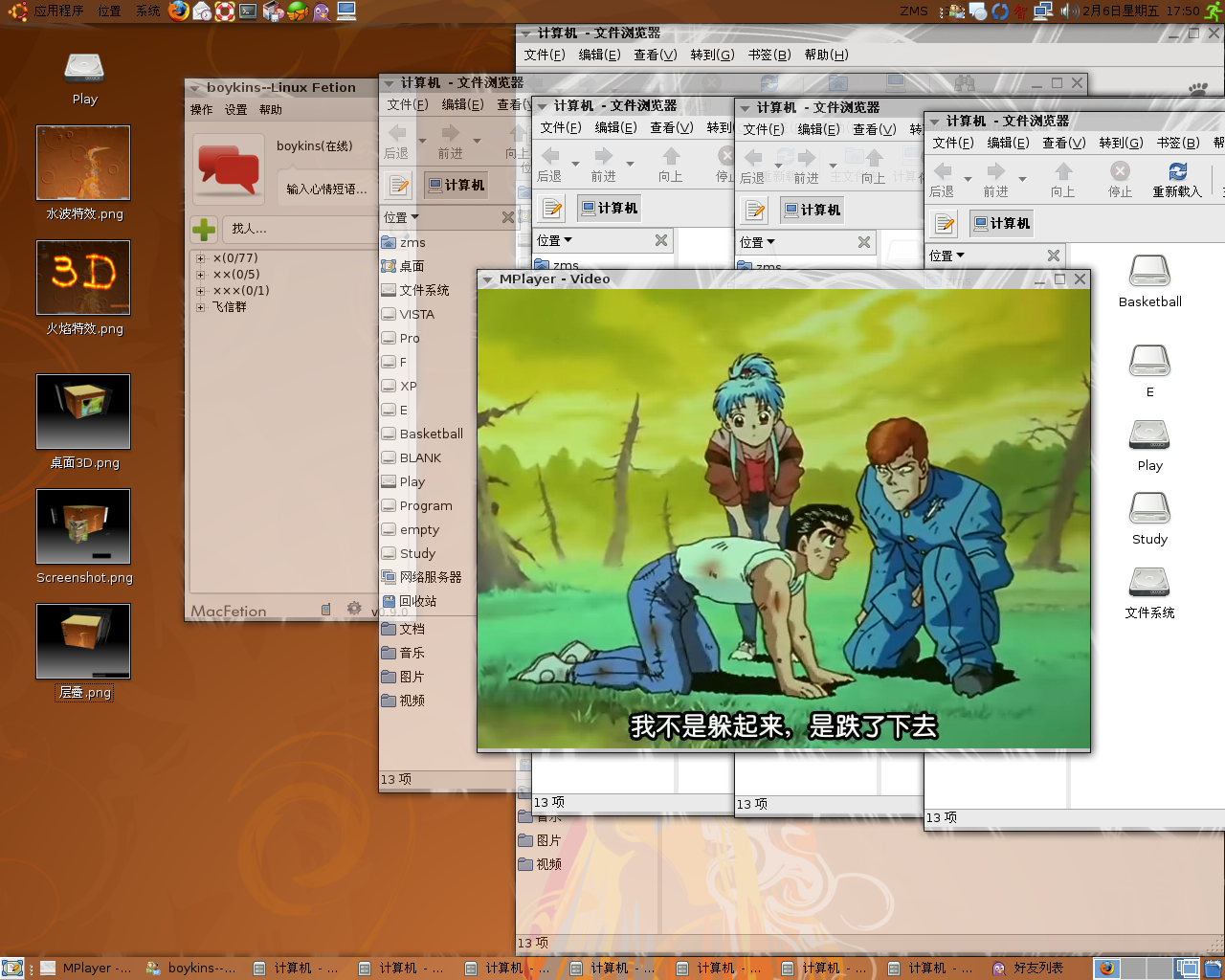Viewport: 1225px width, 980px height.
Task: Select 回收站 in the leftmost file browser sidebar
Action: coord(409,601)
